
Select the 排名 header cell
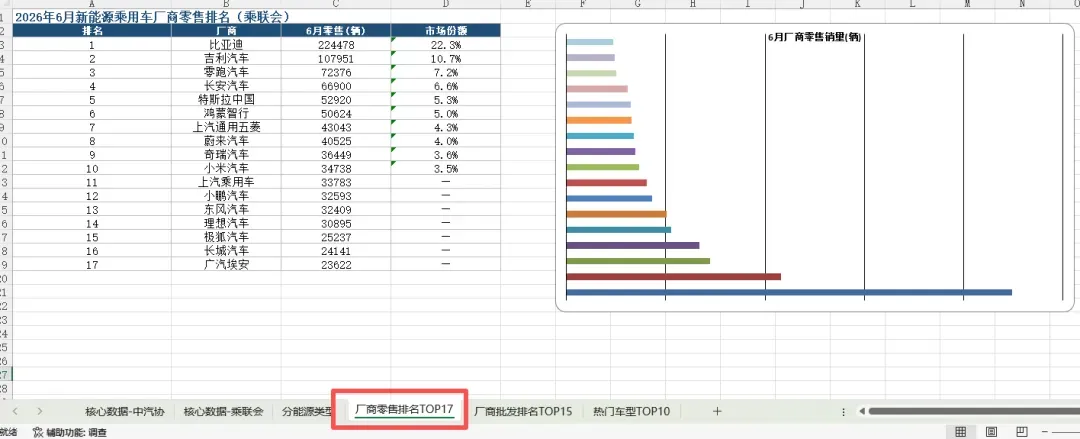coord(92,30)
